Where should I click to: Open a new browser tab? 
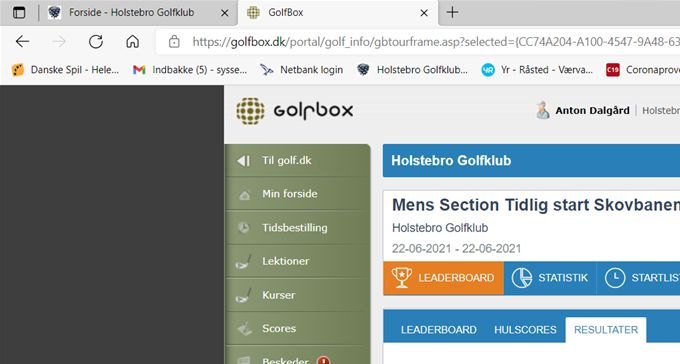452,12
